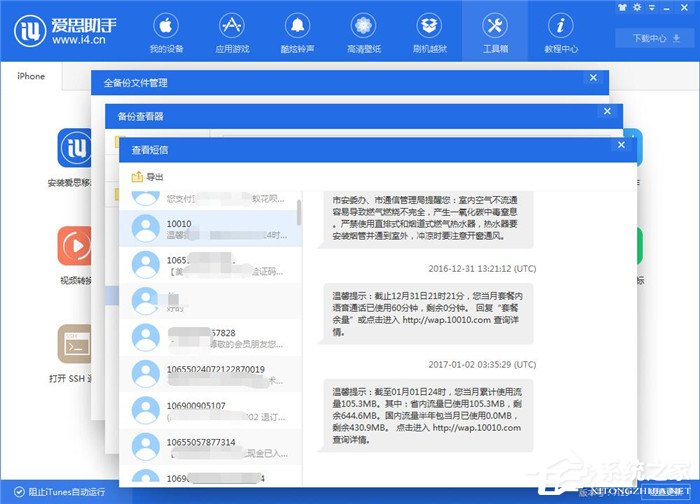
Task: Click avatar of 10655057877314 contact
Action: (146, 447)
